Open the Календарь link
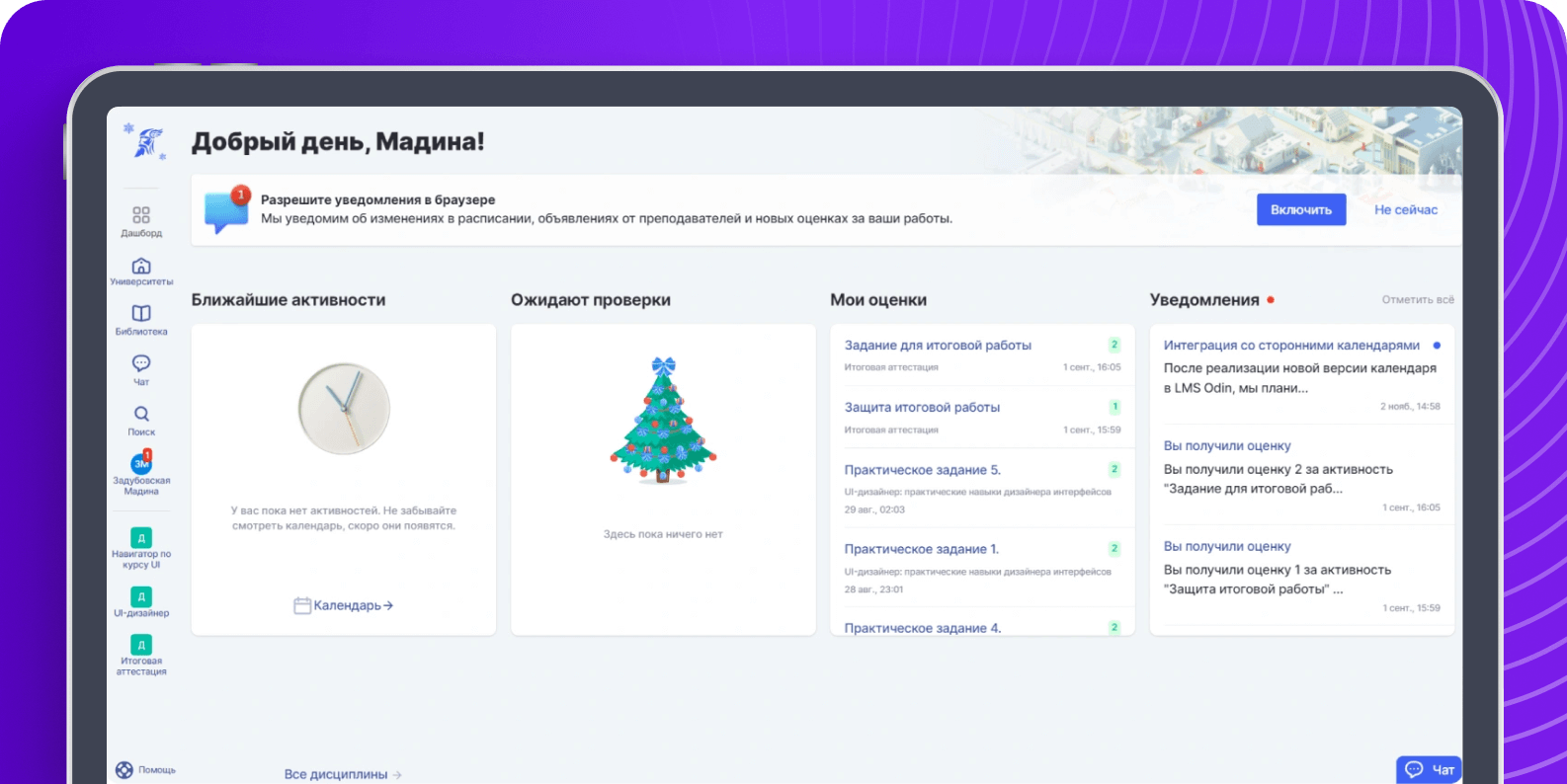The width and height of the screenshot is (1567, 784). tap(354, 605)
